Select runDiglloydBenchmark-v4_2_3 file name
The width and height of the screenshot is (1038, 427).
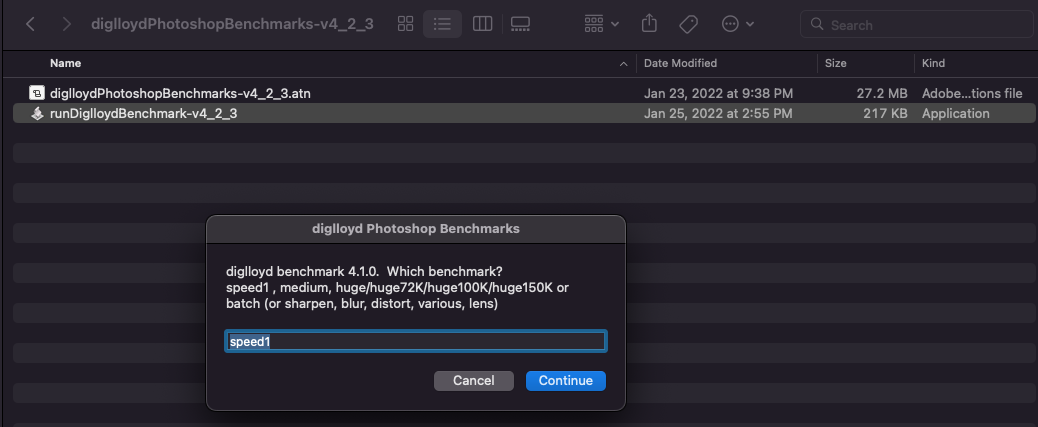coord(144,114)
